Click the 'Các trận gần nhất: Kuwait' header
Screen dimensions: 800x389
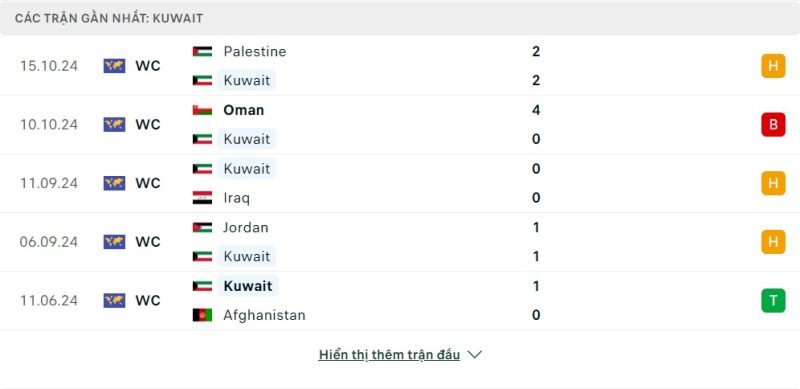(x=109, y=18)
